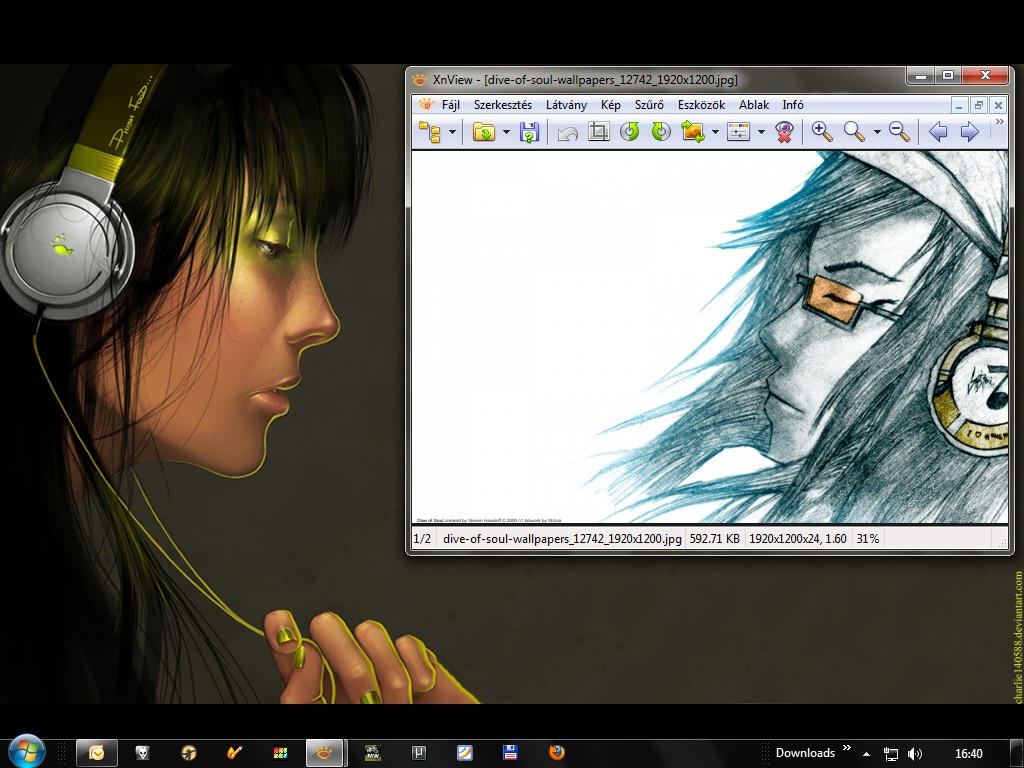This screenshot has height=768, width=1024.
Task: Click the Undo arrow icon
Action: tap(567, 133)
